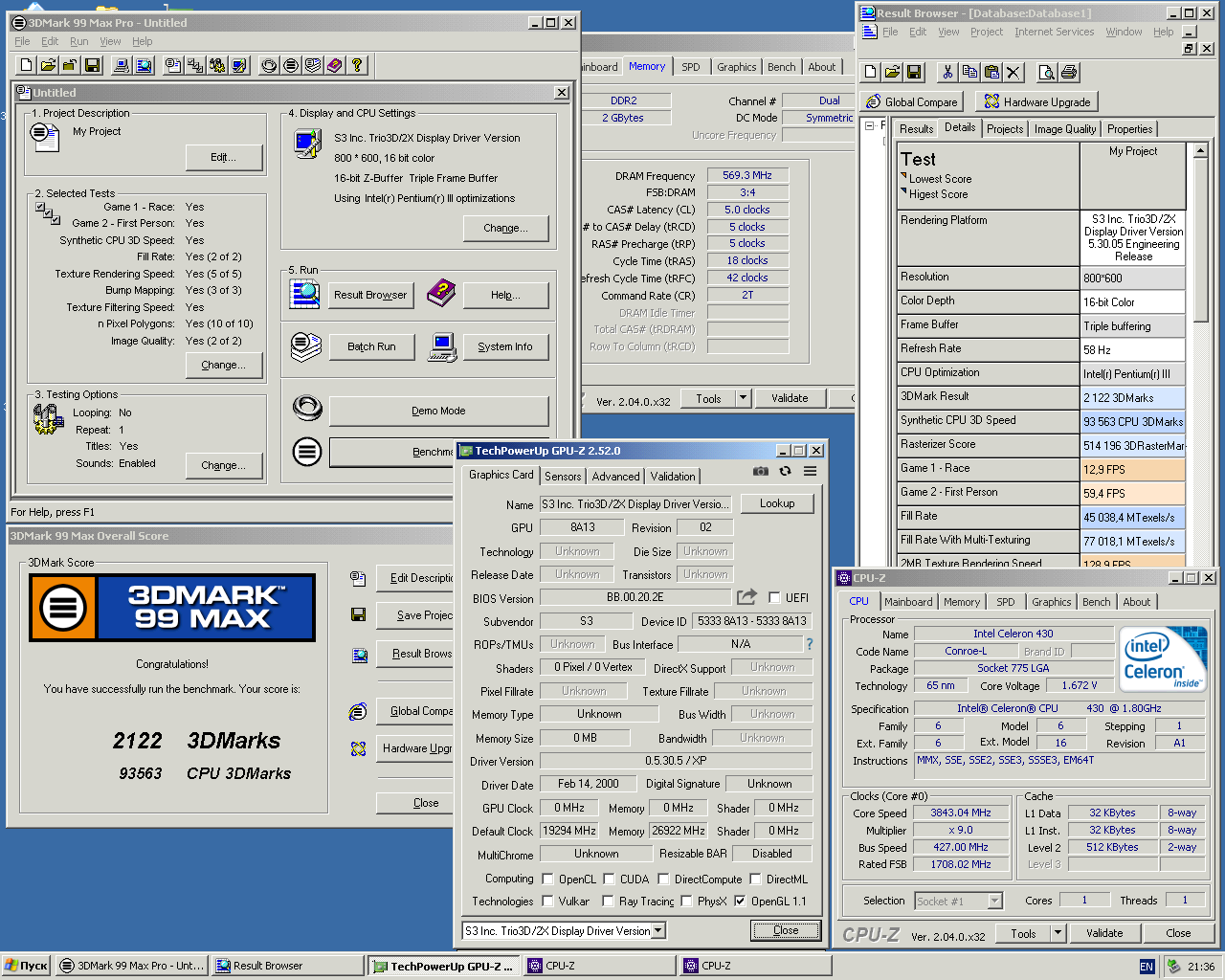1225x980 pixels.
Task: Click Result Browser taskbar button
Action: point(287,966)
